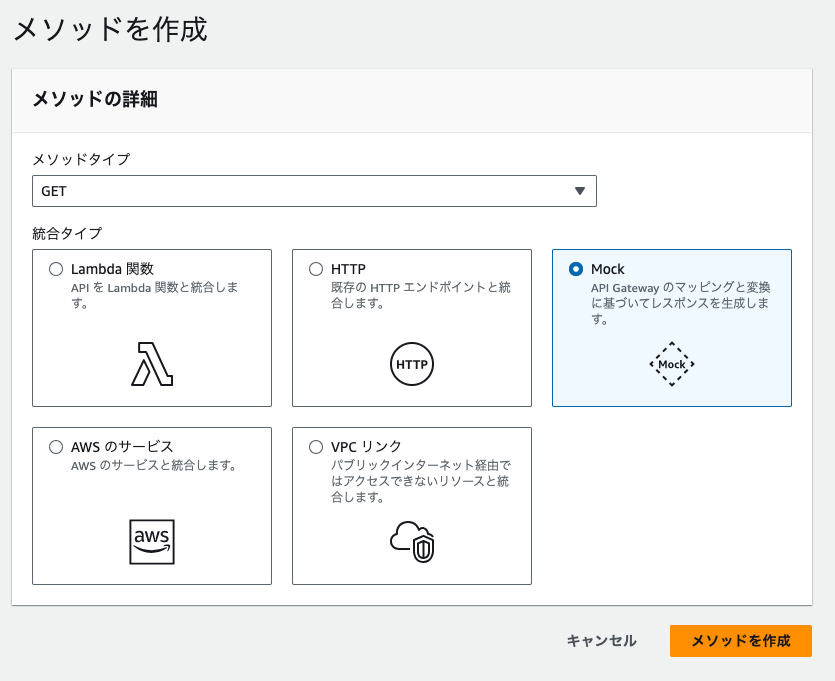The width and height of the screenshot is (835, 681).
Task: Select the HTTP radio button
Action: point(316,269)
